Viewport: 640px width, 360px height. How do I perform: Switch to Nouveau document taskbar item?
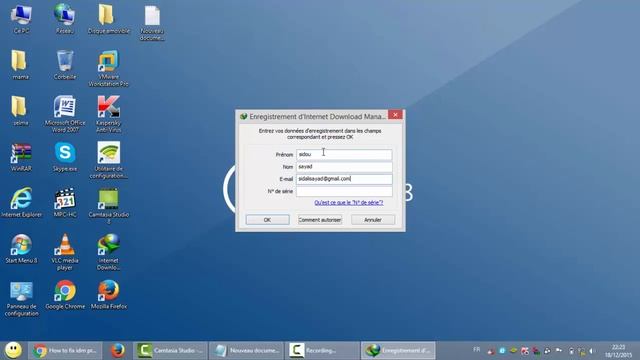click(246, 350)
